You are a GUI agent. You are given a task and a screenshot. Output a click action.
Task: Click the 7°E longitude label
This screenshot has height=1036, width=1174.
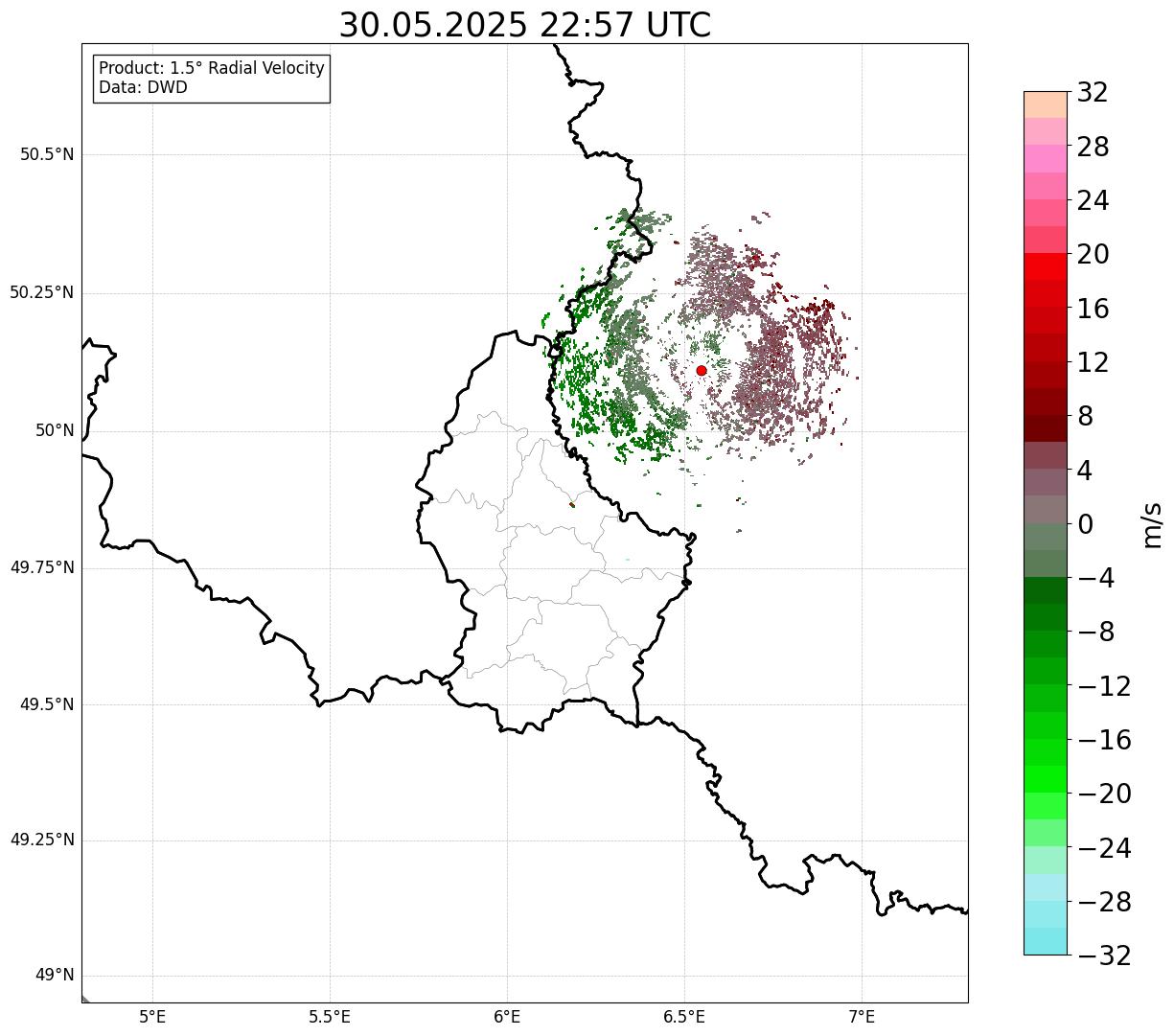862,1018
